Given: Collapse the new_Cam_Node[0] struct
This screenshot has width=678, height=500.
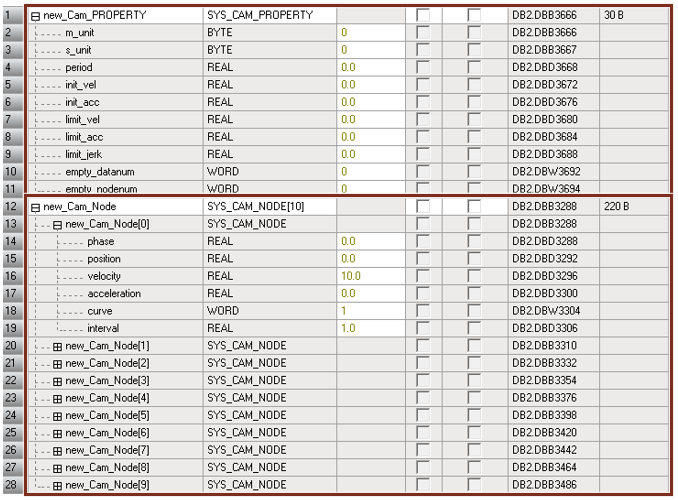Looking at the screenshot, I should click(x=58, y=224).
